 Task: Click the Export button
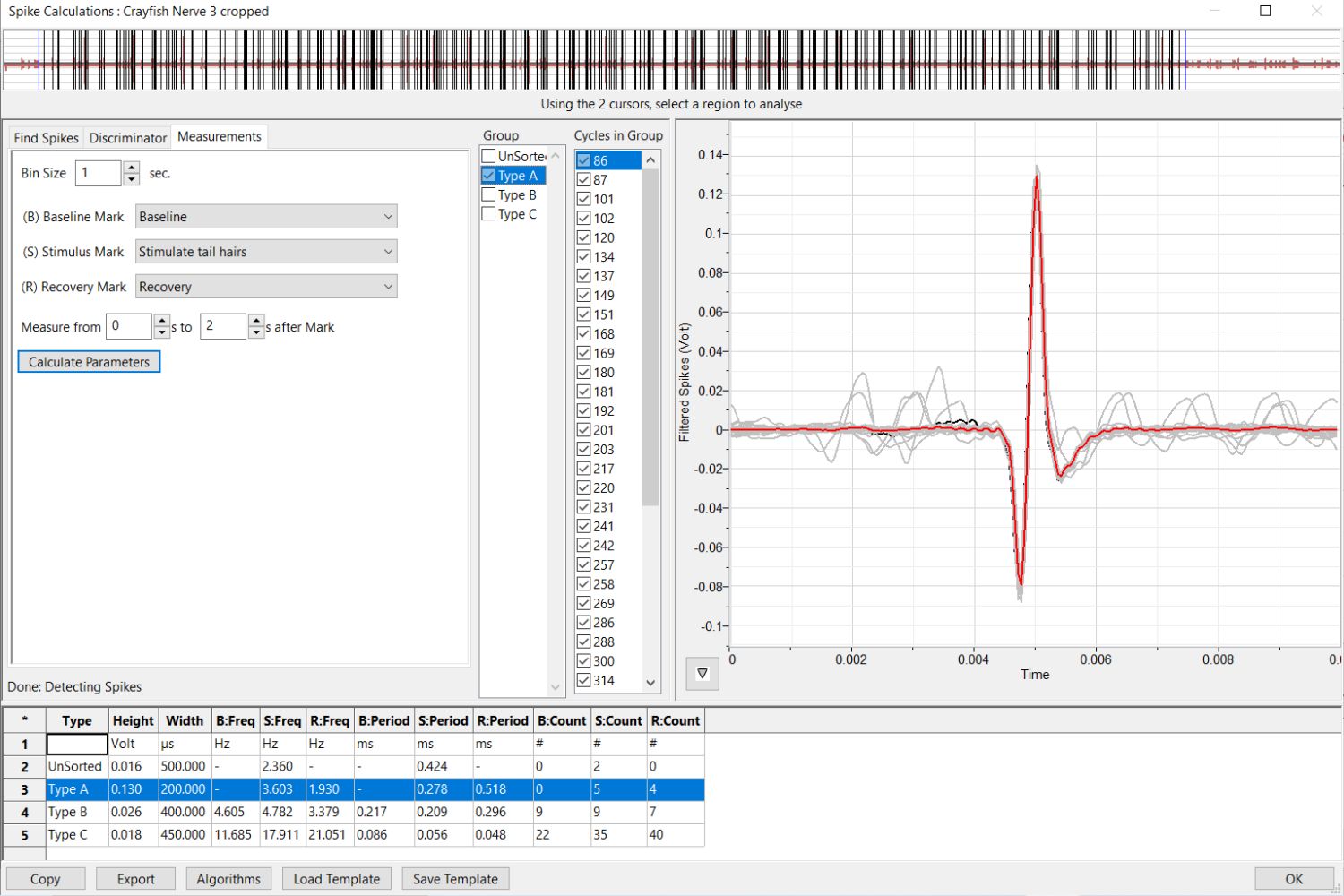(x=135, y=879)
